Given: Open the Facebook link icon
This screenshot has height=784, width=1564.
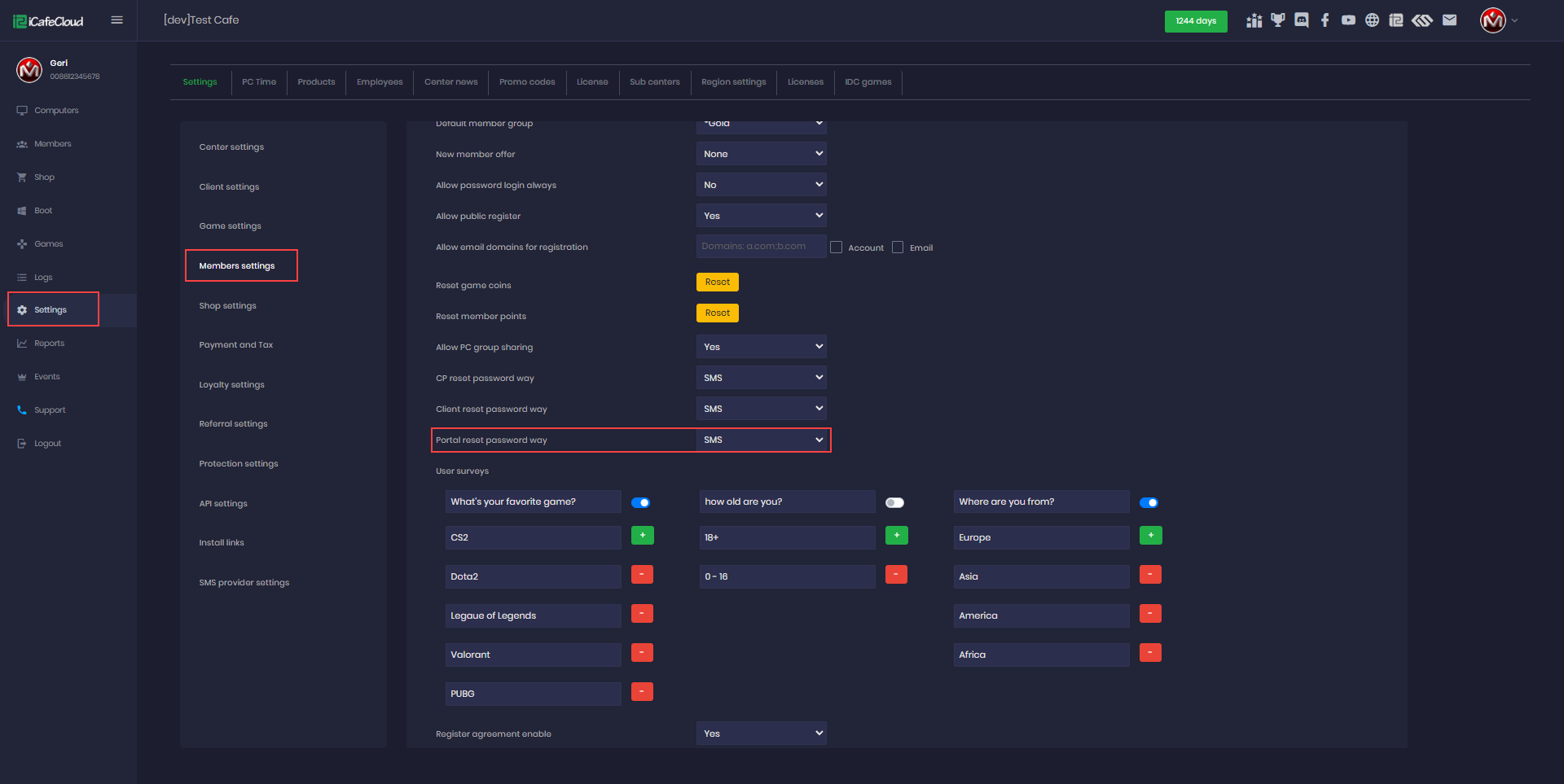Looking at the screenshot, I should [x=1325, y=20].
